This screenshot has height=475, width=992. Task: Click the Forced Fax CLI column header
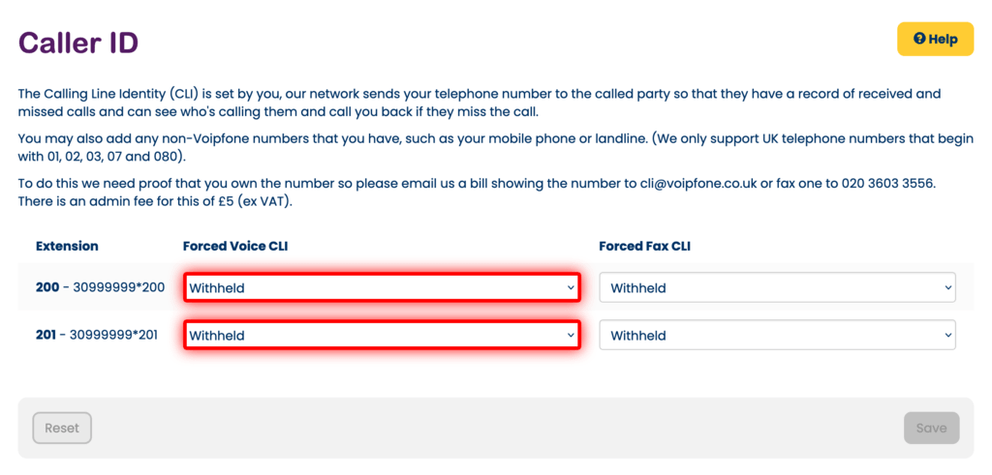[x=644, y=246]
